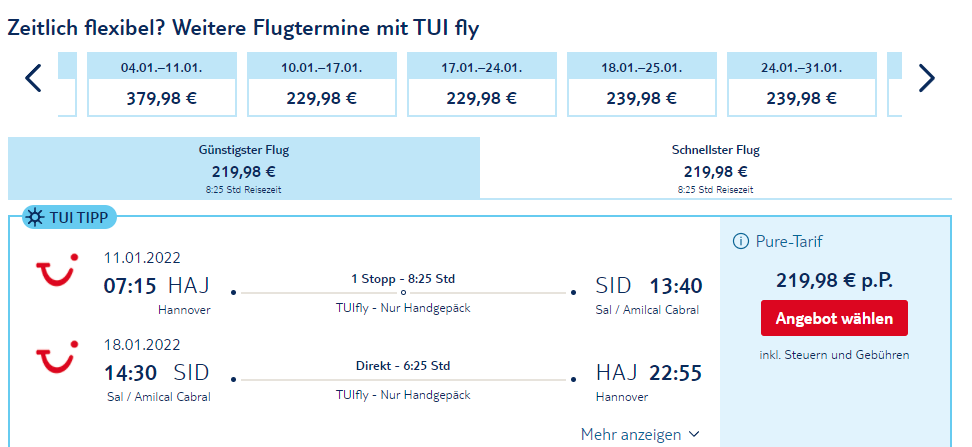Image resolution: width=972 pixels, height=447 pixels.
Task: Click Angebot wählen button
Action: [x=834, y=319]
